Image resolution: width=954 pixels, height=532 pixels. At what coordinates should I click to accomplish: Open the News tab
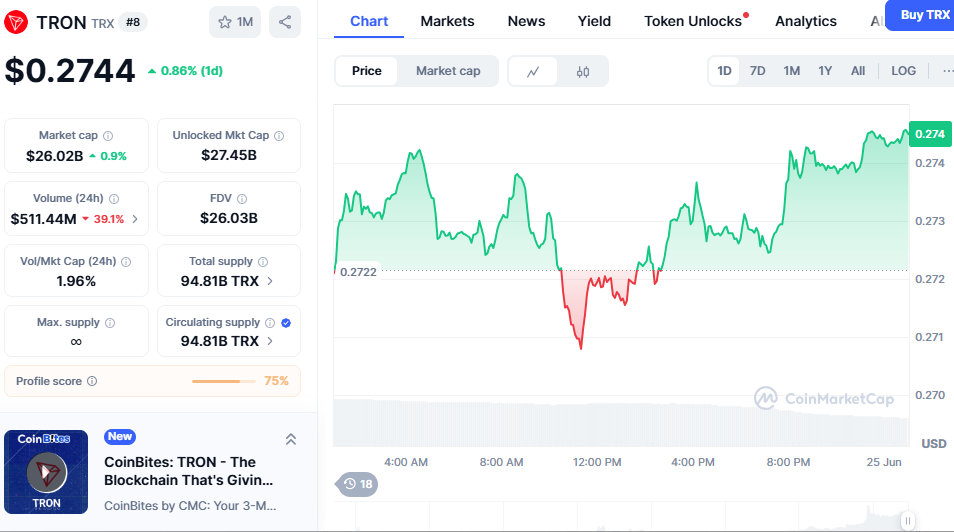tap(526, 21)
